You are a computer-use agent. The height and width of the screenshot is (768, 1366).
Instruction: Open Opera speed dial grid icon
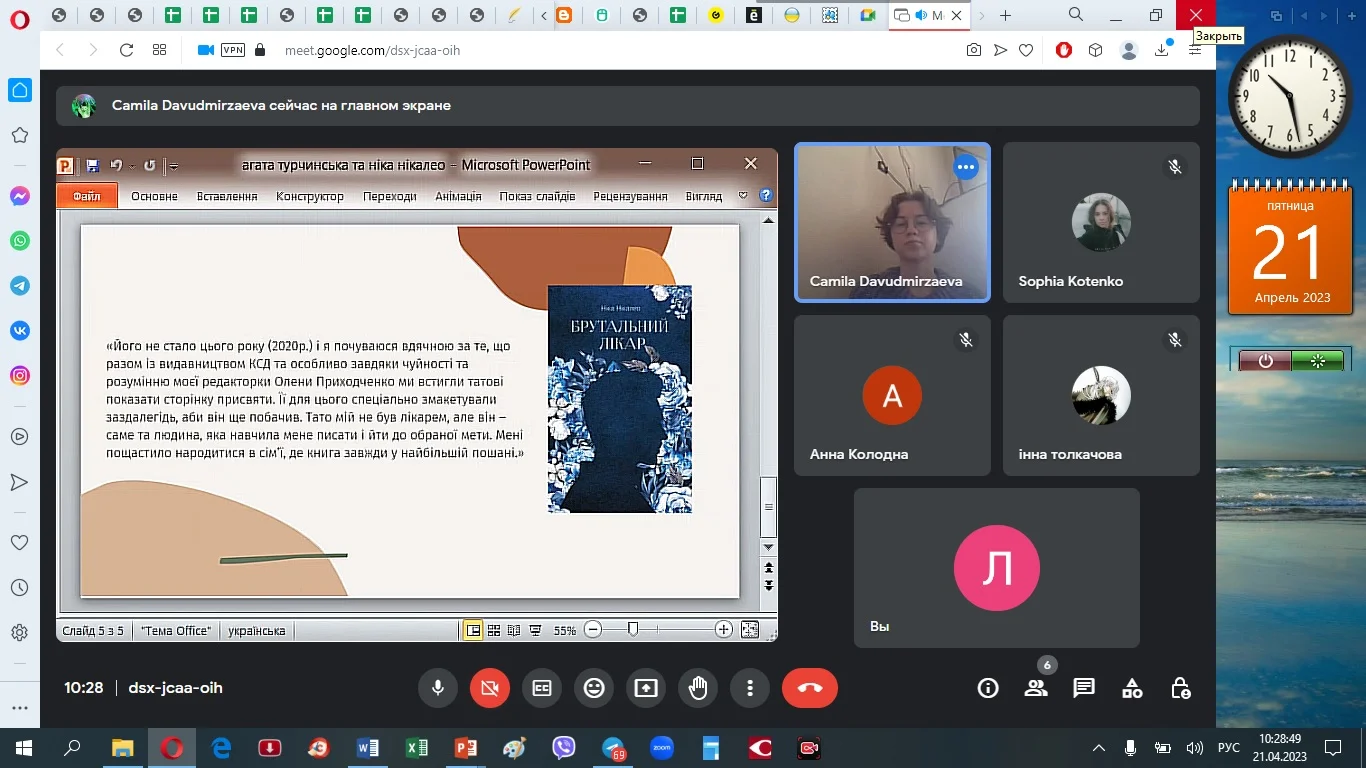[159, 50]
